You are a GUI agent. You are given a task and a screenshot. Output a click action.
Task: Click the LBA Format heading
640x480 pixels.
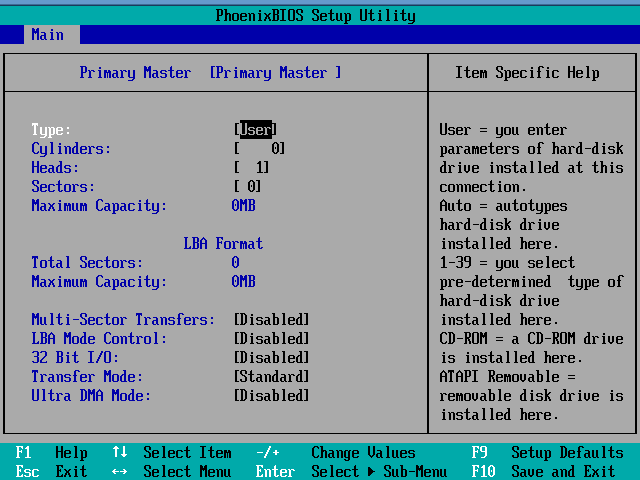coord(223,244)
